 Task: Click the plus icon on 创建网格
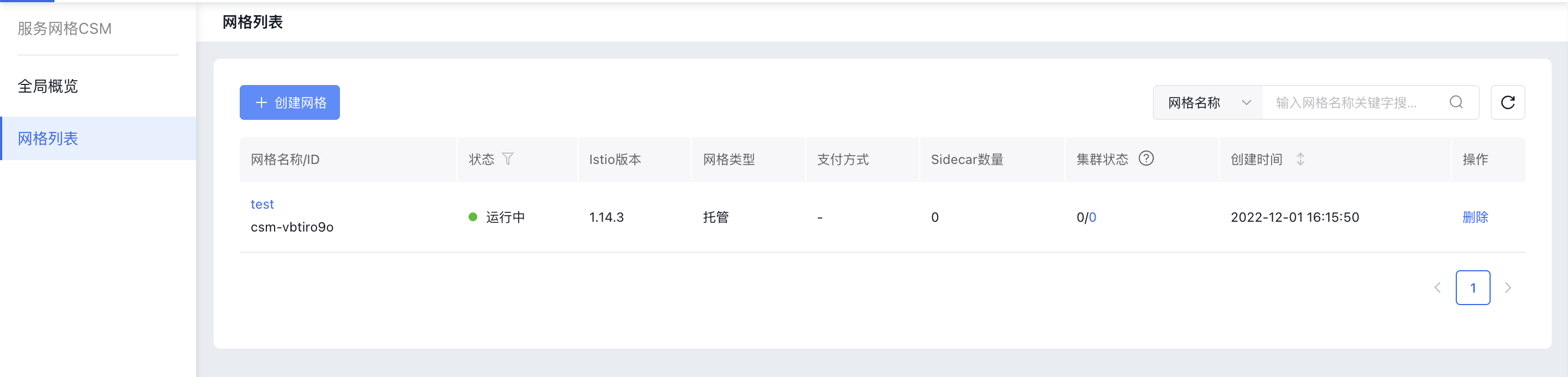[x=261, y=102]
